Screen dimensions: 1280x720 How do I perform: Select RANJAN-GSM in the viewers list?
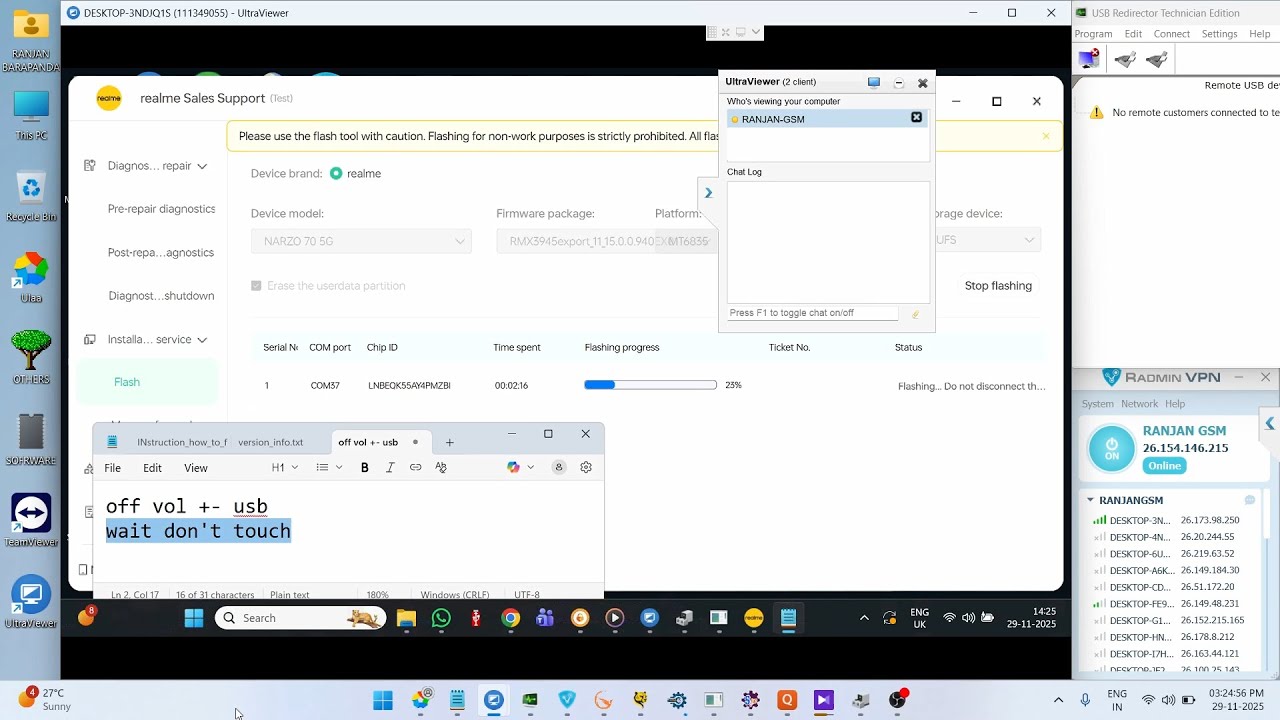click(x=826, y=119)
